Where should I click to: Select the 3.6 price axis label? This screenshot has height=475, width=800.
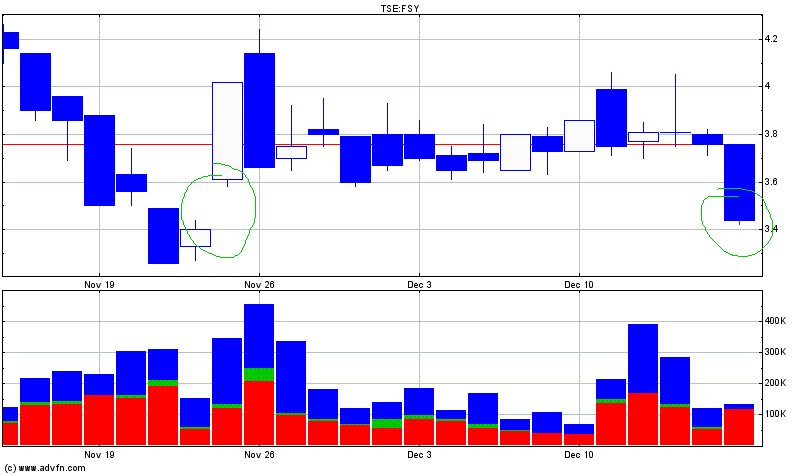771,182
